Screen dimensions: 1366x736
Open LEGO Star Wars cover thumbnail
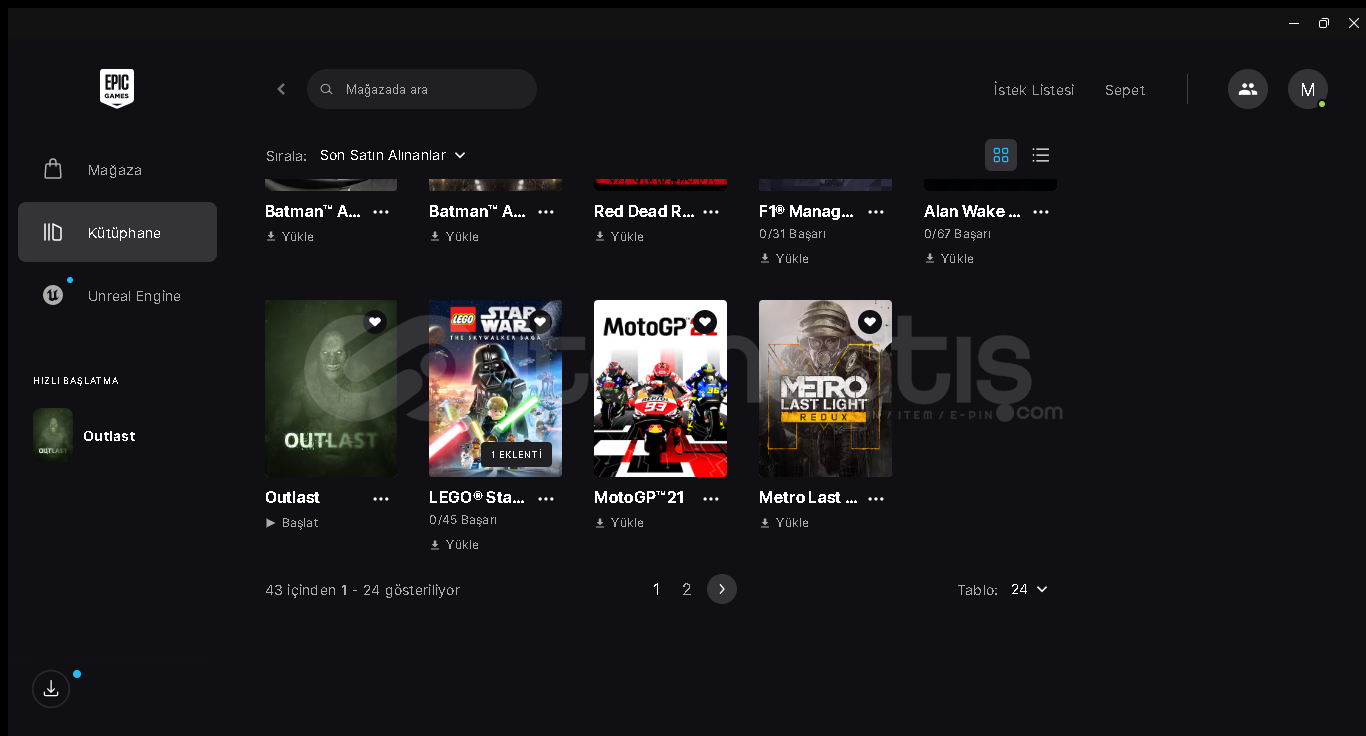[x=495, y=388]
